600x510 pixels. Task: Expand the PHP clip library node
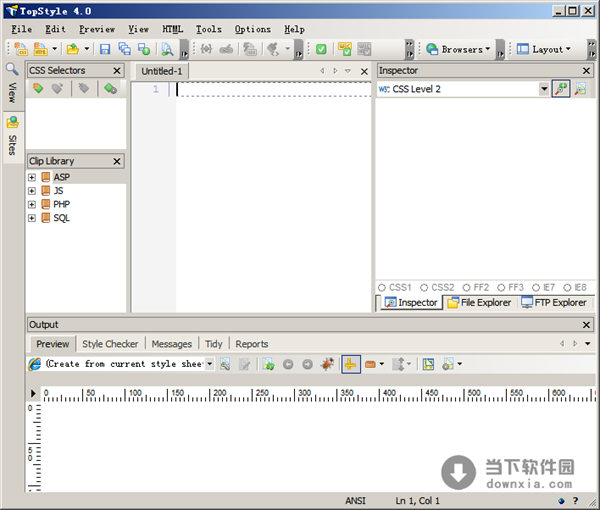32,205
